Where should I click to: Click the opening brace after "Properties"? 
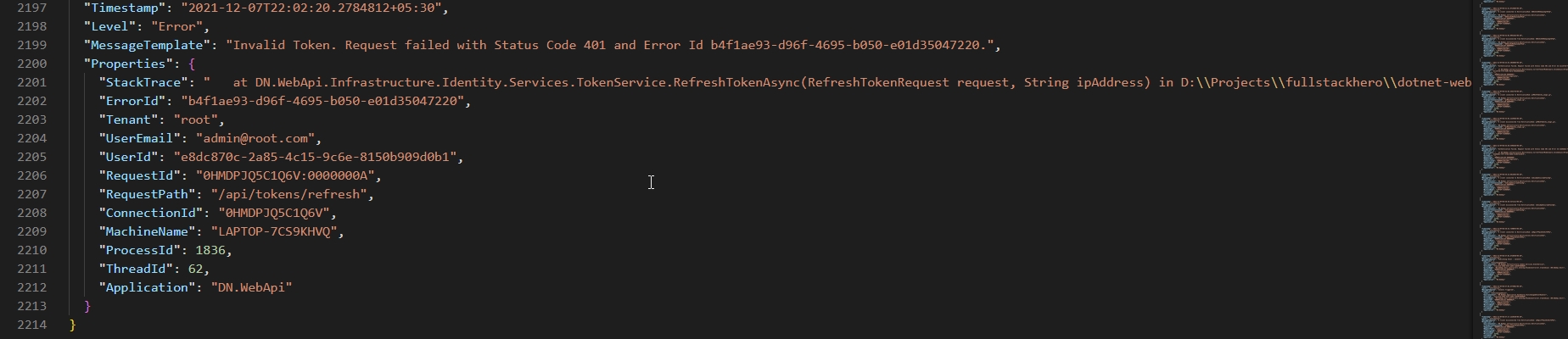click(193, 64)
